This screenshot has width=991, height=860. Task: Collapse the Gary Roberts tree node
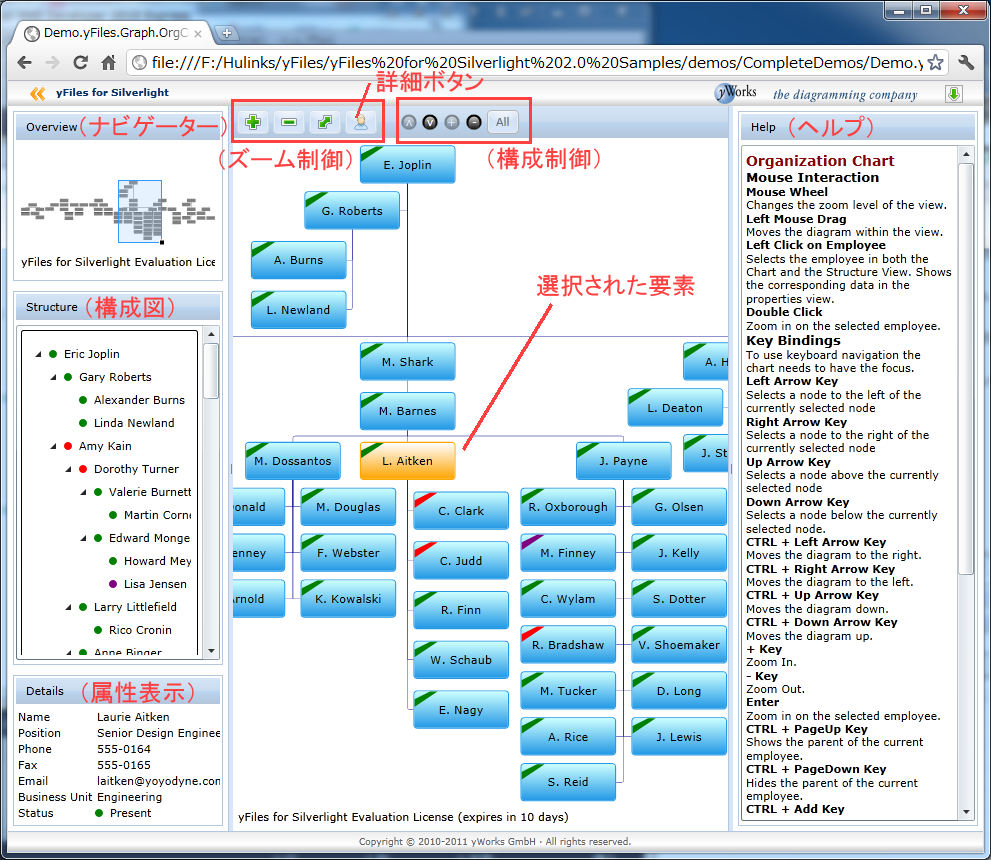tap(53, 377)
